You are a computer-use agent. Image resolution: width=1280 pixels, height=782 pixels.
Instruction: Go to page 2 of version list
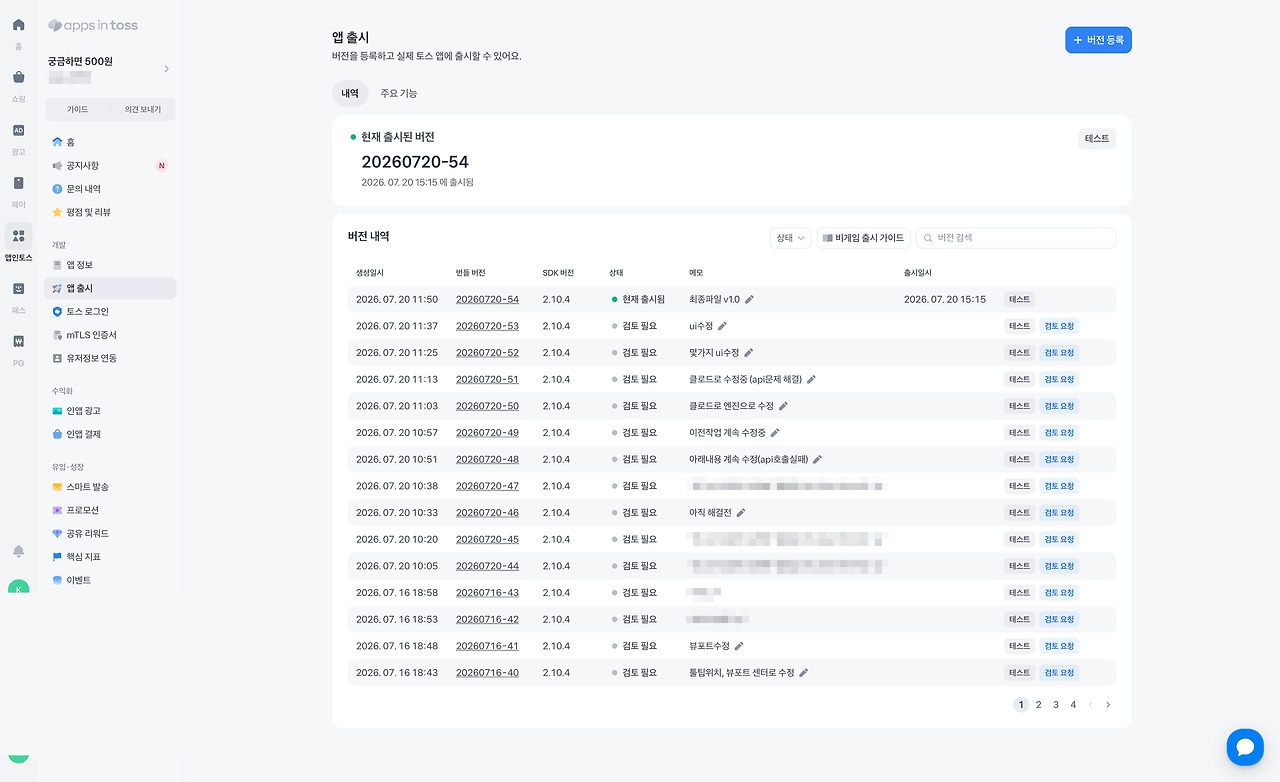point(1038,705)
